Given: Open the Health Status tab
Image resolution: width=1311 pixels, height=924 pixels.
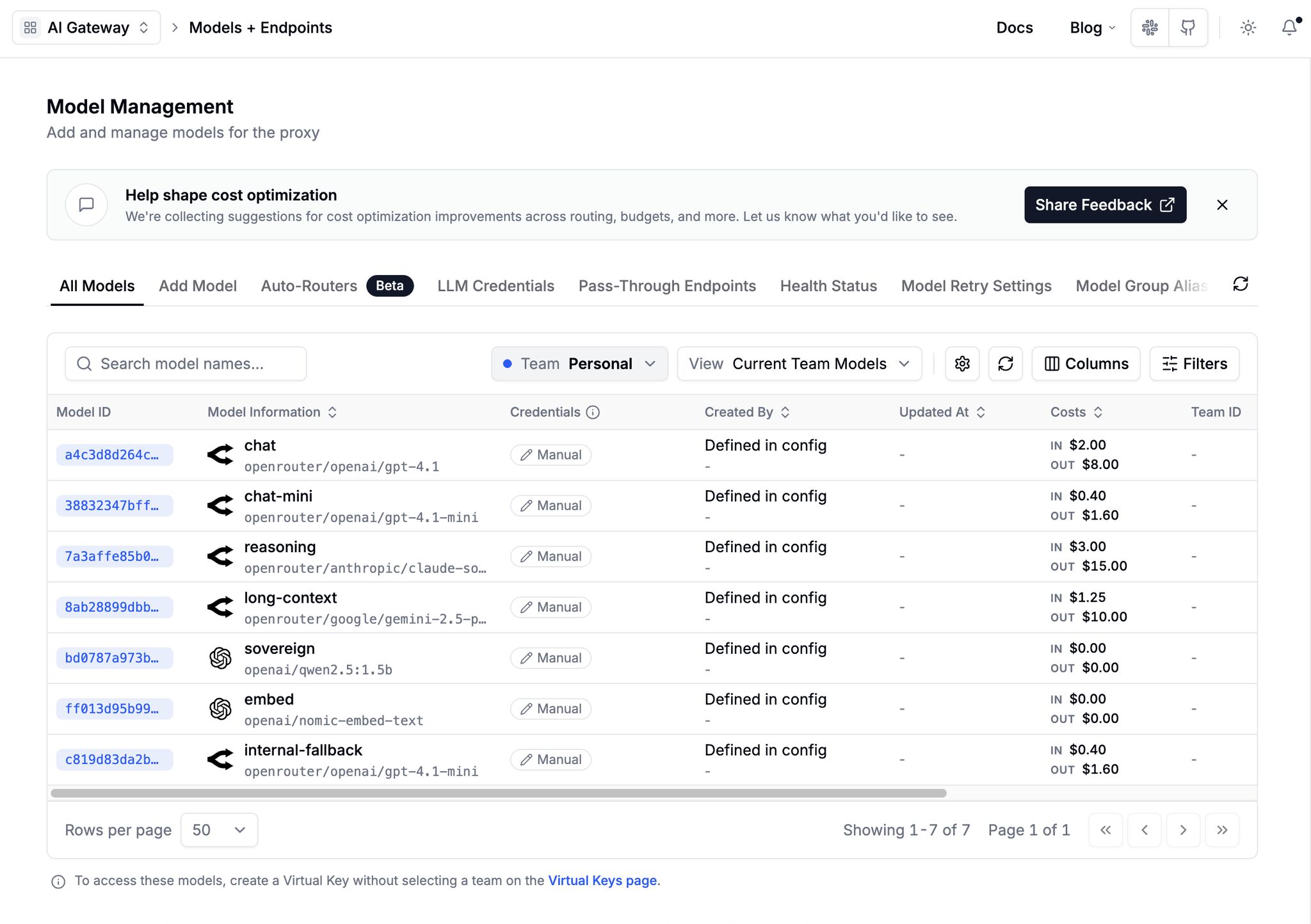Looking at the screenshot, I should [828, 286].
